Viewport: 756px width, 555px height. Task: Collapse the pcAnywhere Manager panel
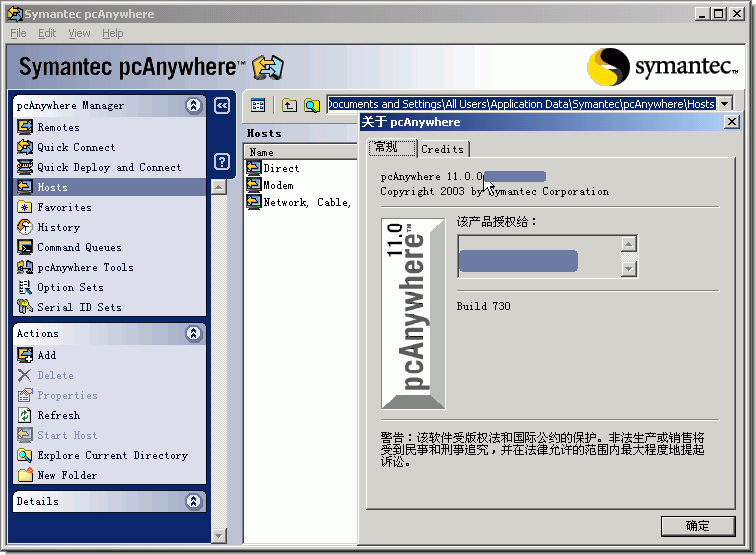coord(193,105)
